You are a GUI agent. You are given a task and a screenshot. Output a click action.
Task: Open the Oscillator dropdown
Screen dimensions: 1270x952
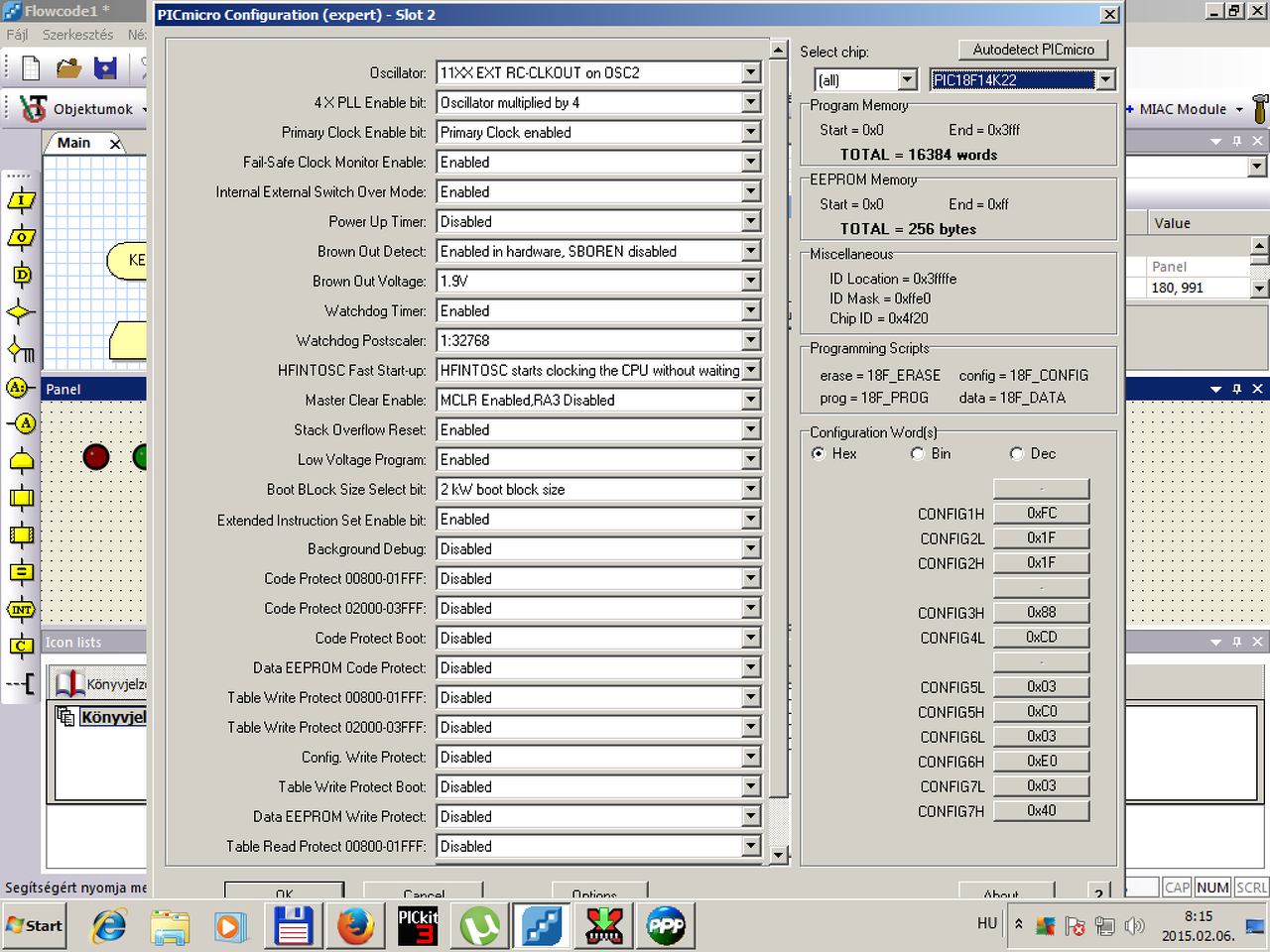pyautogui.click(x=751, y=72)
